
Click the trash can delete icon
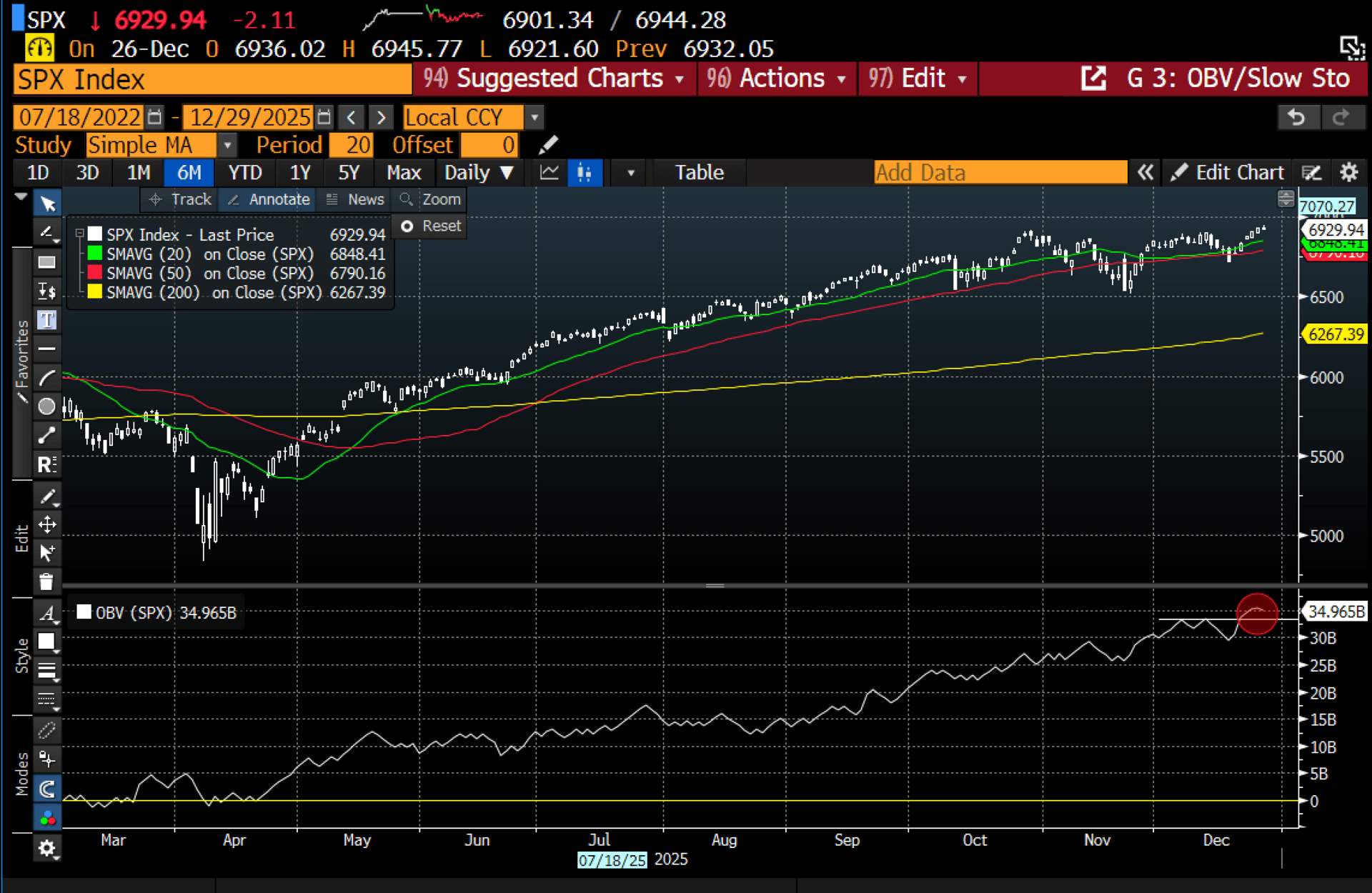pyautogui.click(x=46, y=582)
